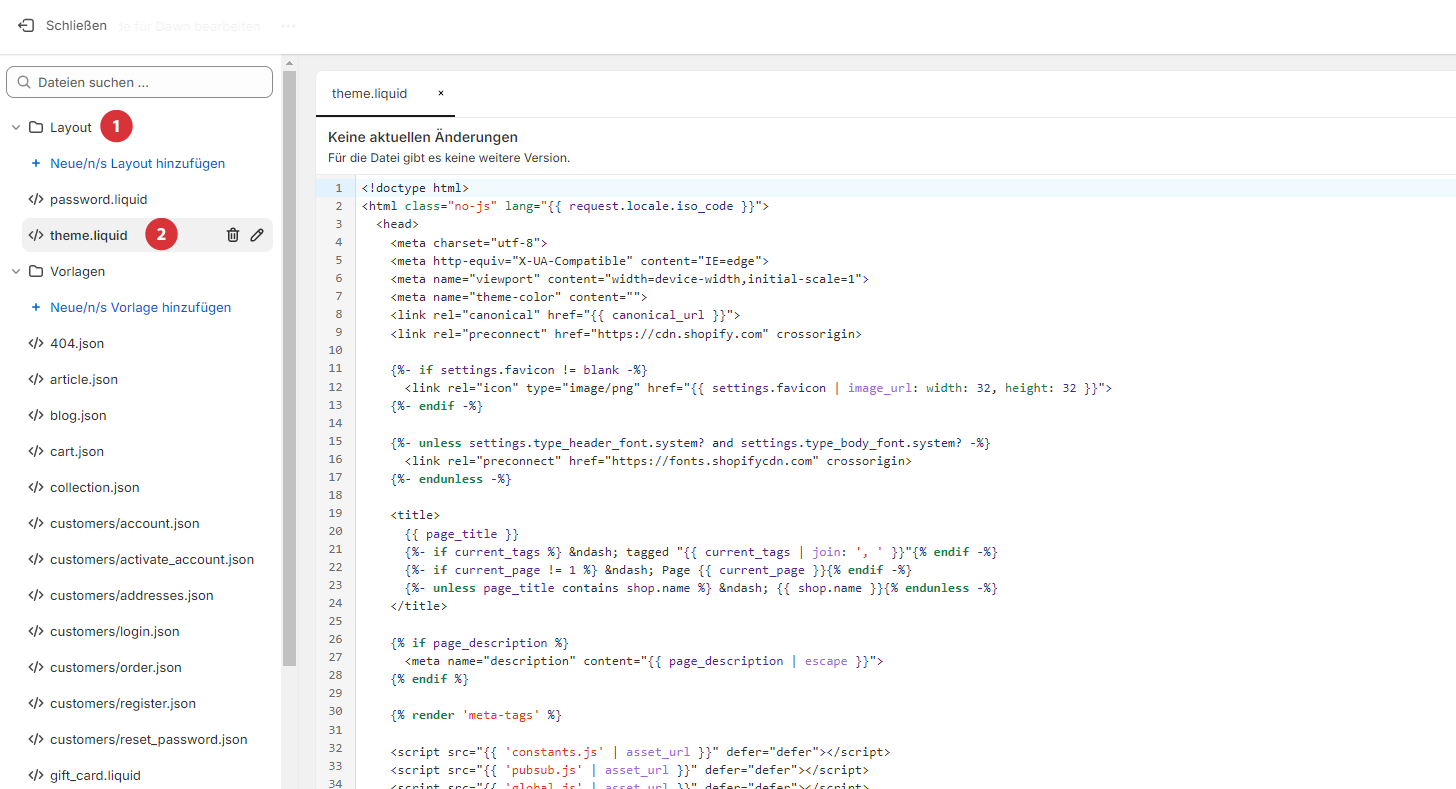Open customers/account.json file

click(125, 523)
